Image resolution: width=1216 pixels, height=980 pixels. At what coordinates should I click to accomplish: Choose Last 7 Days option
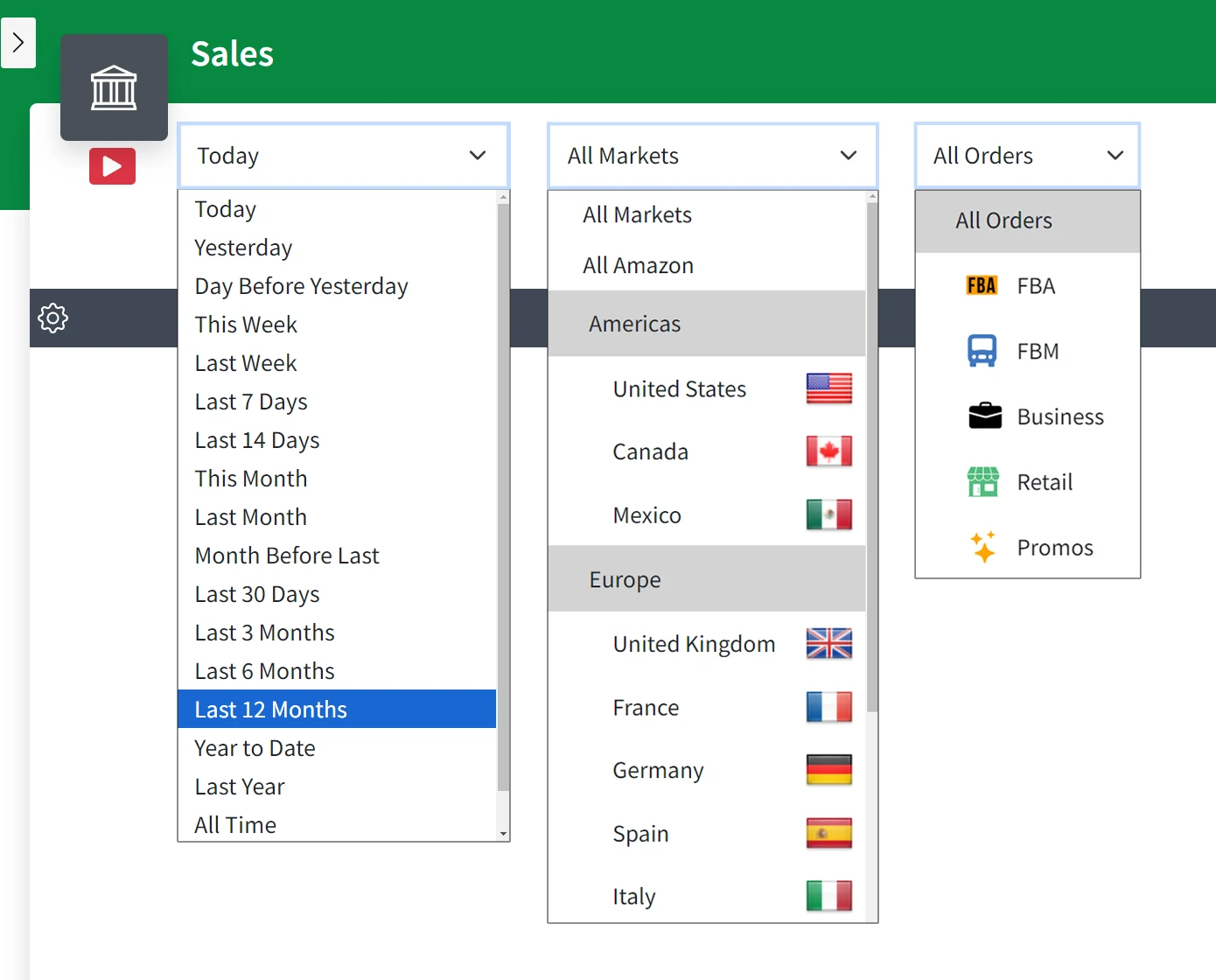pyautogui.click(x=337, y=402)
